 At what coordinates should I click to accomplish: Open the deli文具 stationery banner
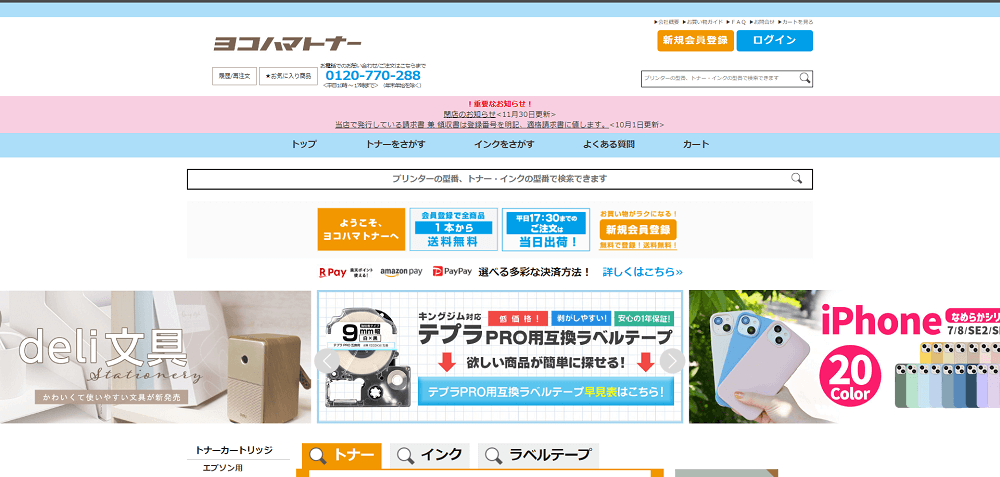(x=155, y=356)
